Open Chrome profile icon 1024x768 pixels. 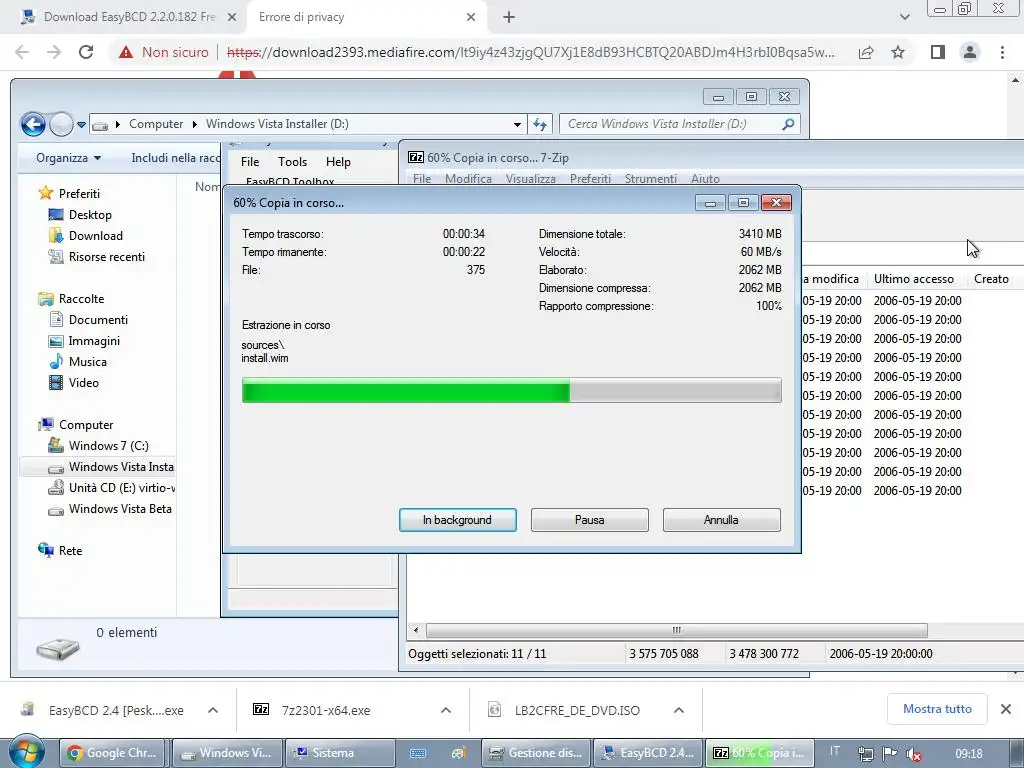970,52
